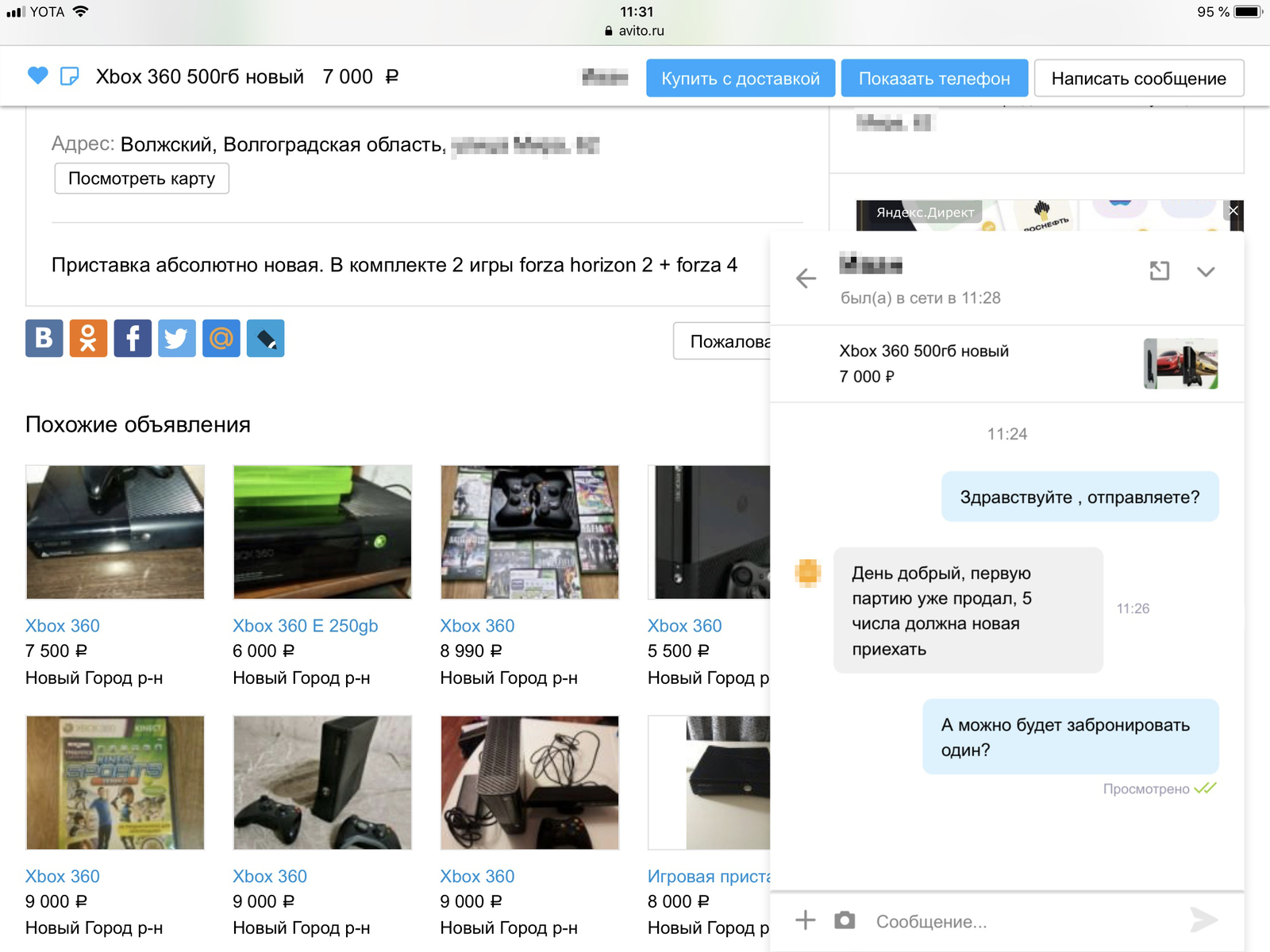
Task: Expand chat window to full size
Action: pyautogui.click(x=1160, y=271)
